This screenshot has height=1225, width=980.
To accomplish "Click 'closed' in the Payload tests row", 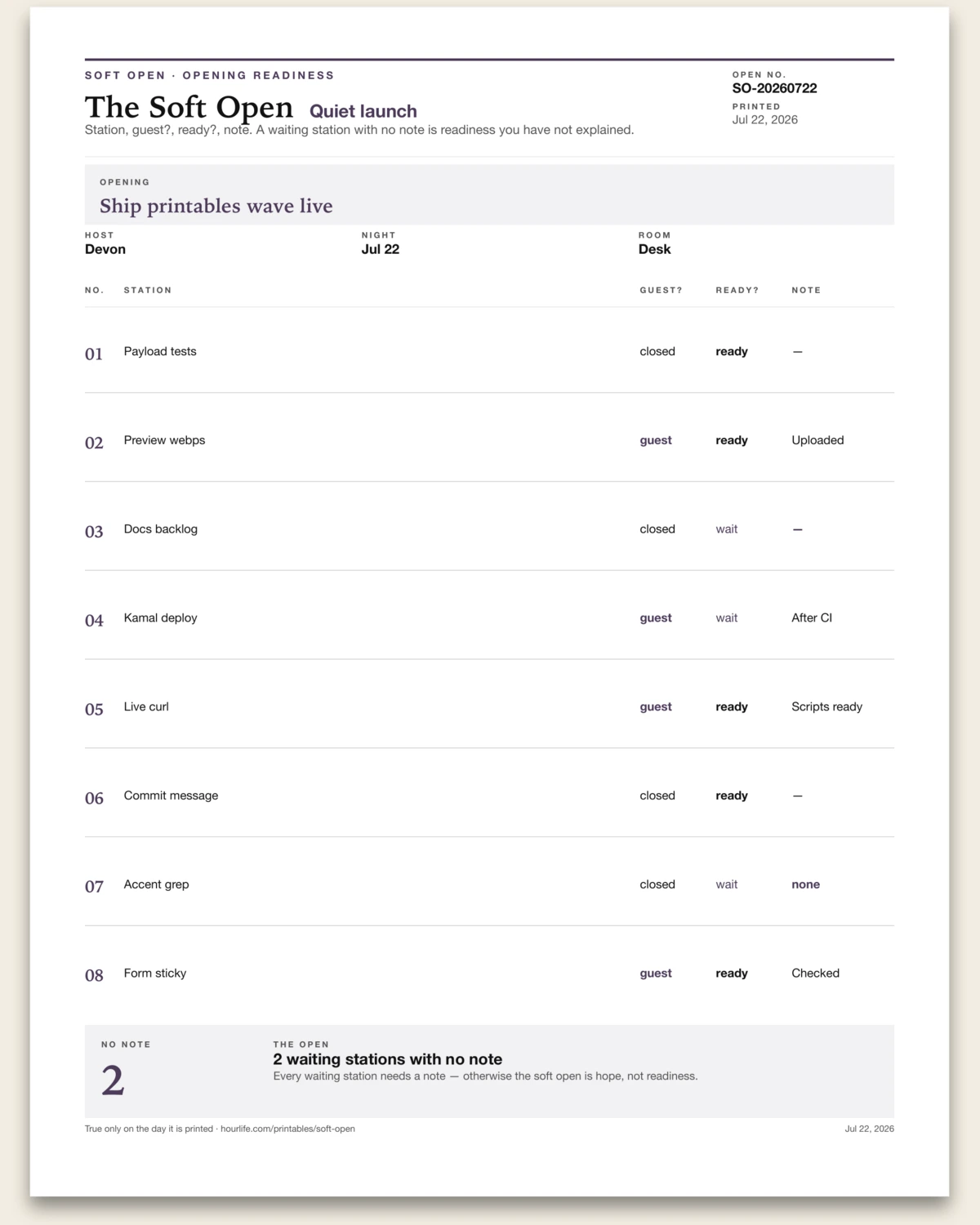I will [x=657, y=351].
